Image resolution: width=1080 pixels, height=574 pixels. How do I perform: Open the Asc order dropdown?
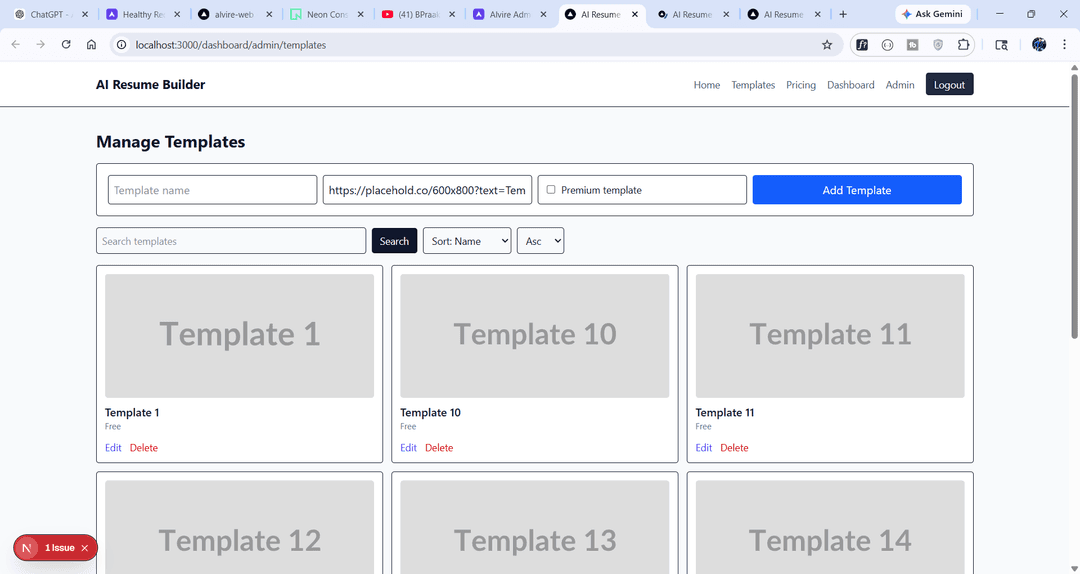541,240
